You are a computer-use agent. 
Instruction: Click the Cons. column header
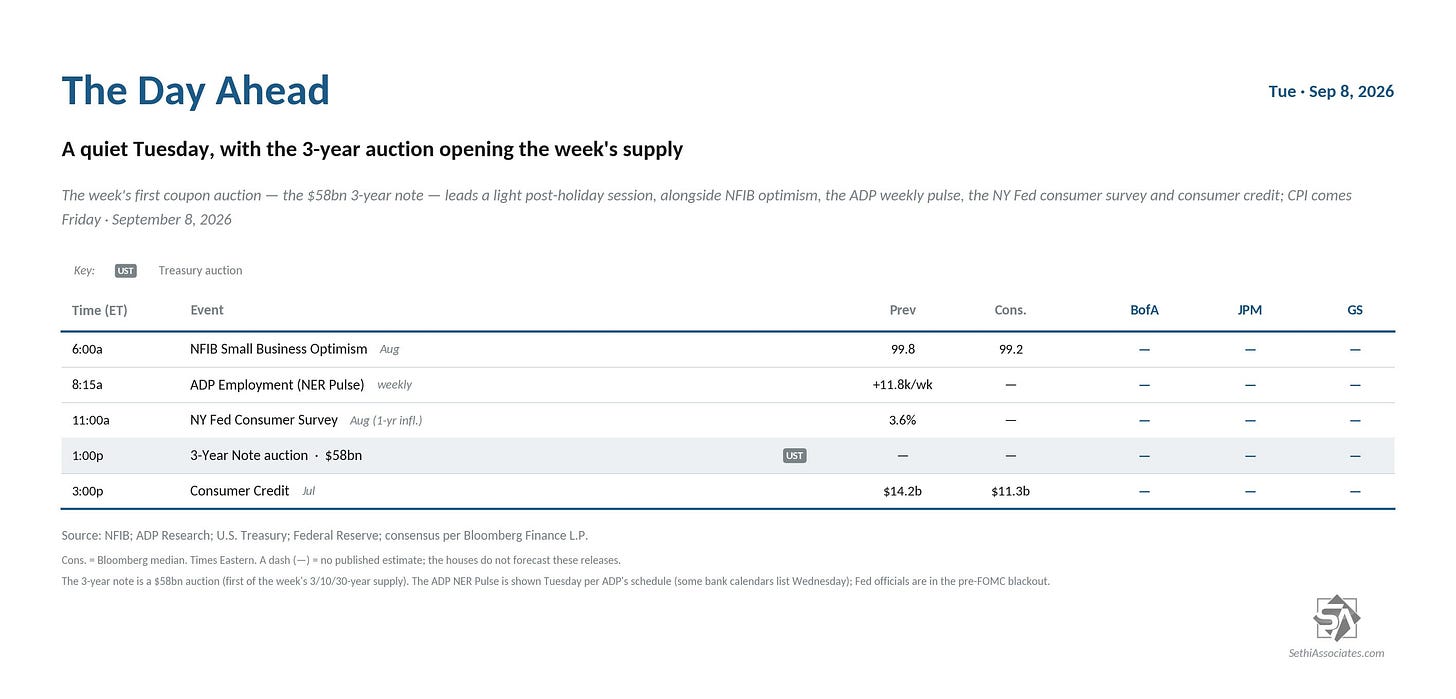coord(1010,310)
